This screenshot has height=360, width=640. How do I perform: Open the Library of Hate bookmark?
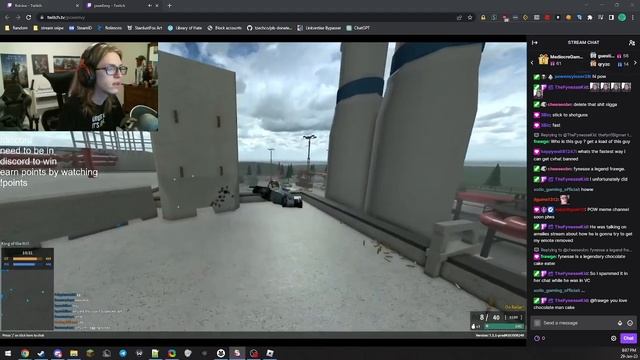(x=185, y=28)
